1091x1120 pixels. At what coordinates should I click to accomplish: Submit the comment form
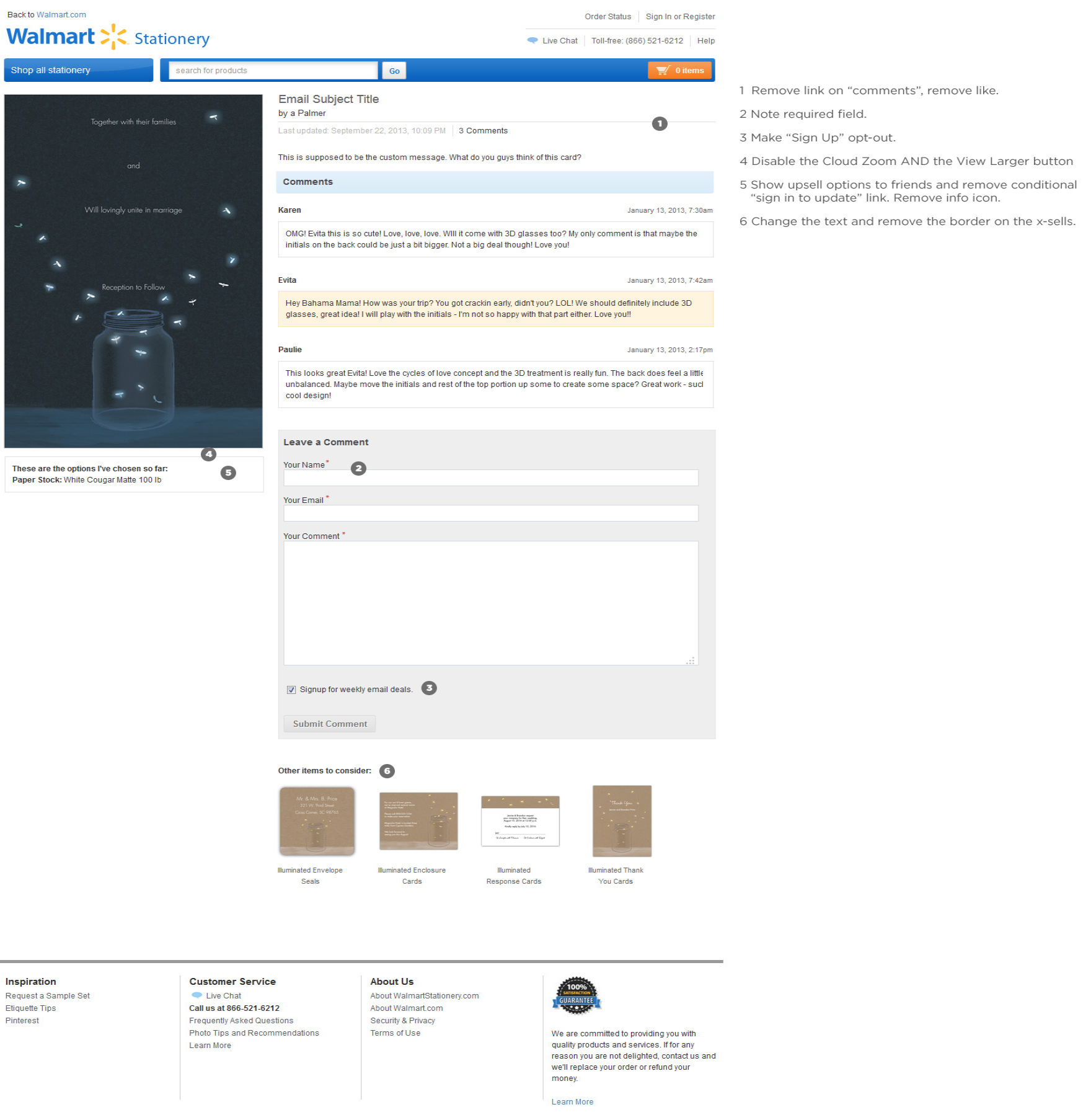point(329,723)
